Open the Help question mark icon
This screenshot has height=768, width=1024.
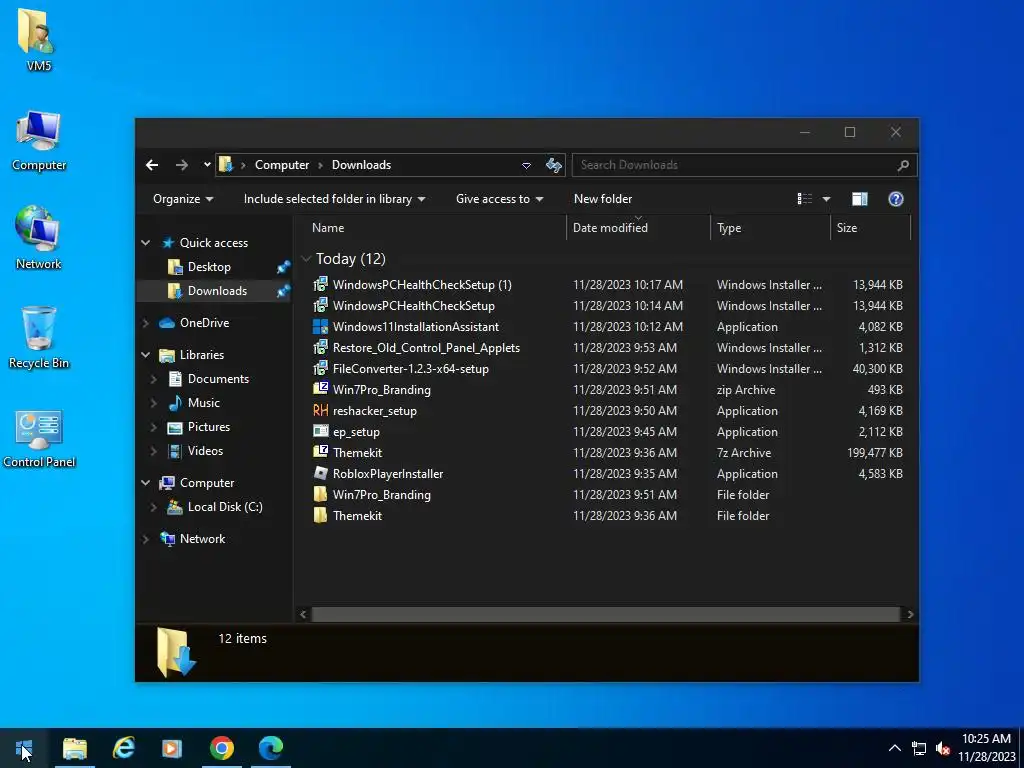896,199
